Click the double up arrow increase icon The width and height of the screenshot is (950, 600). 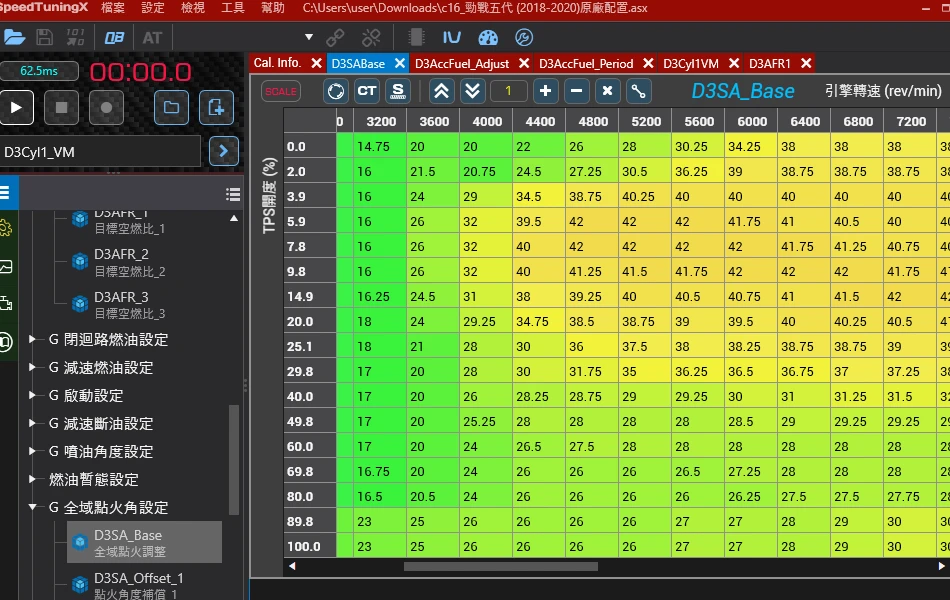pos(441,92)
